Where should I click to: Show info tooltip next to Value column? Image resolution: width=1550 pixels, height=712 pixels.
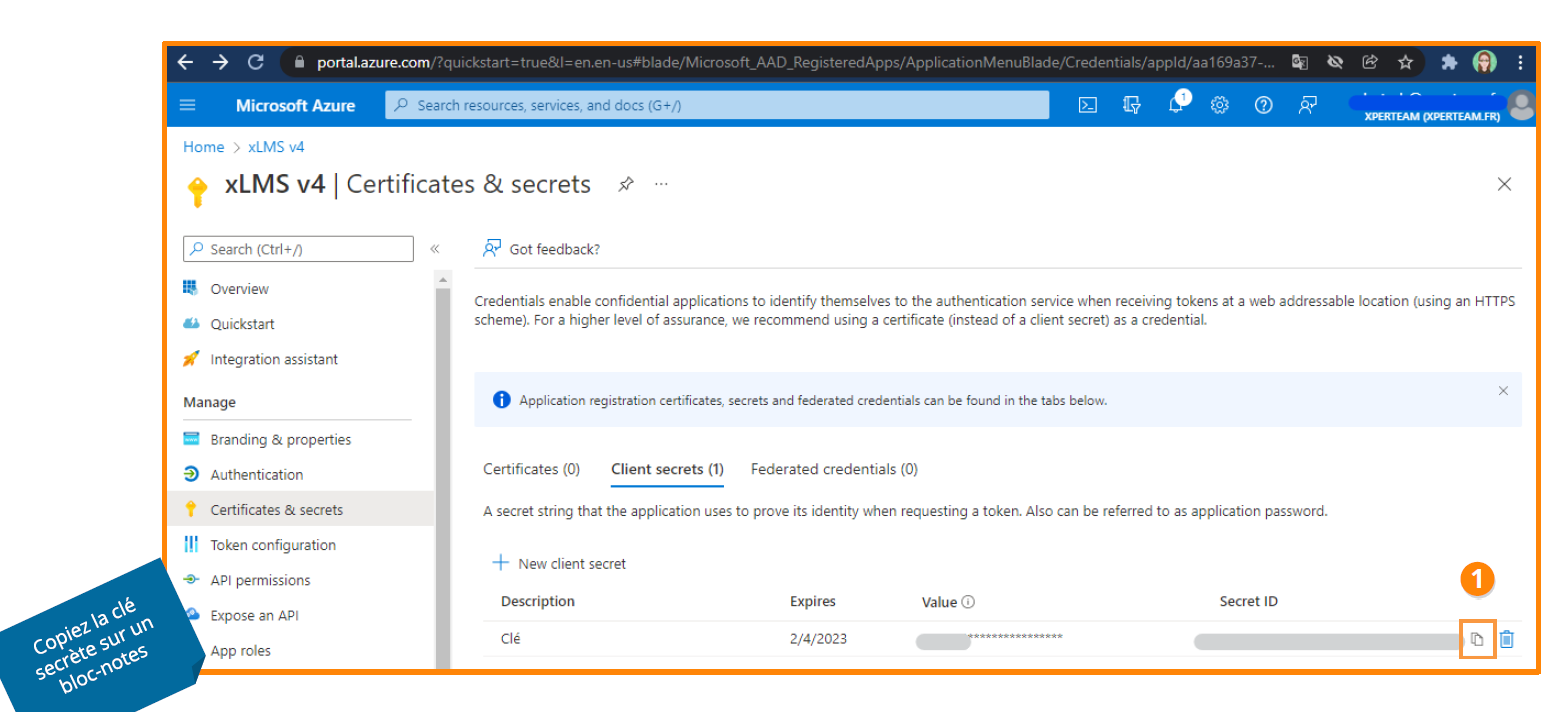point(968,602)
